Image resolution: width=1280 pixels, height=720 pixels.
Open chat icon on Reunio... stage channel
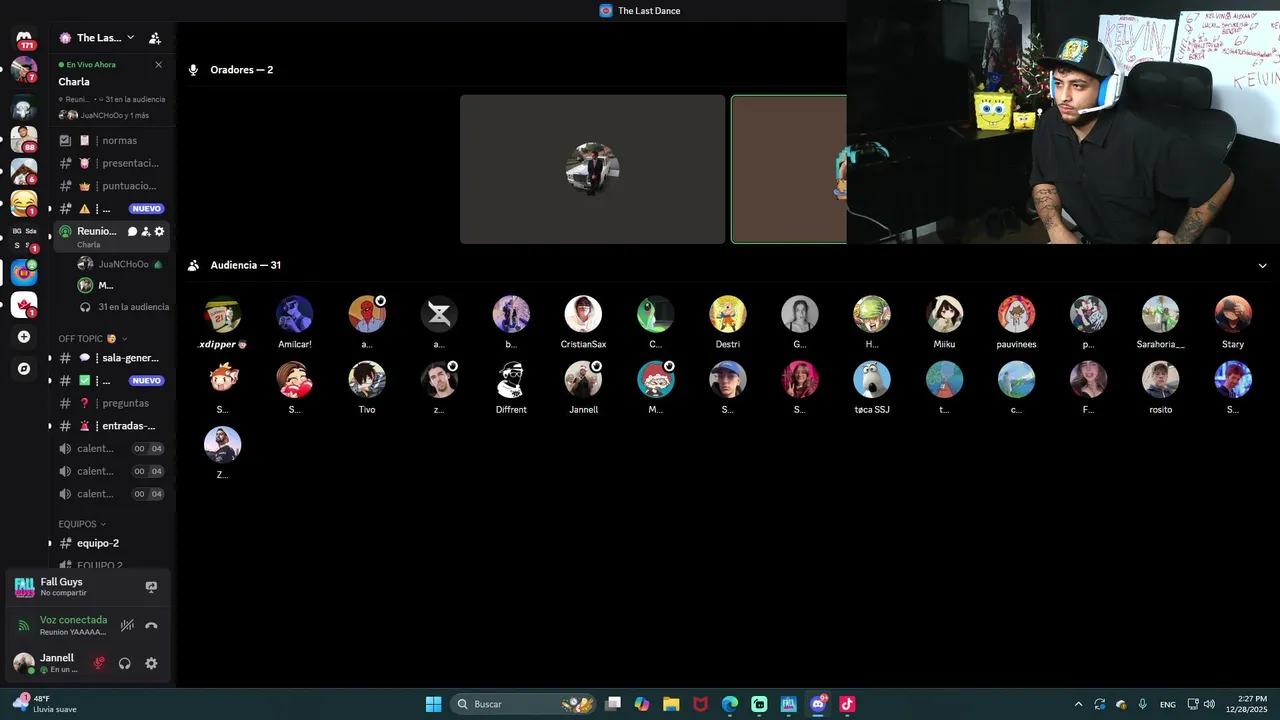click(132, 231)
